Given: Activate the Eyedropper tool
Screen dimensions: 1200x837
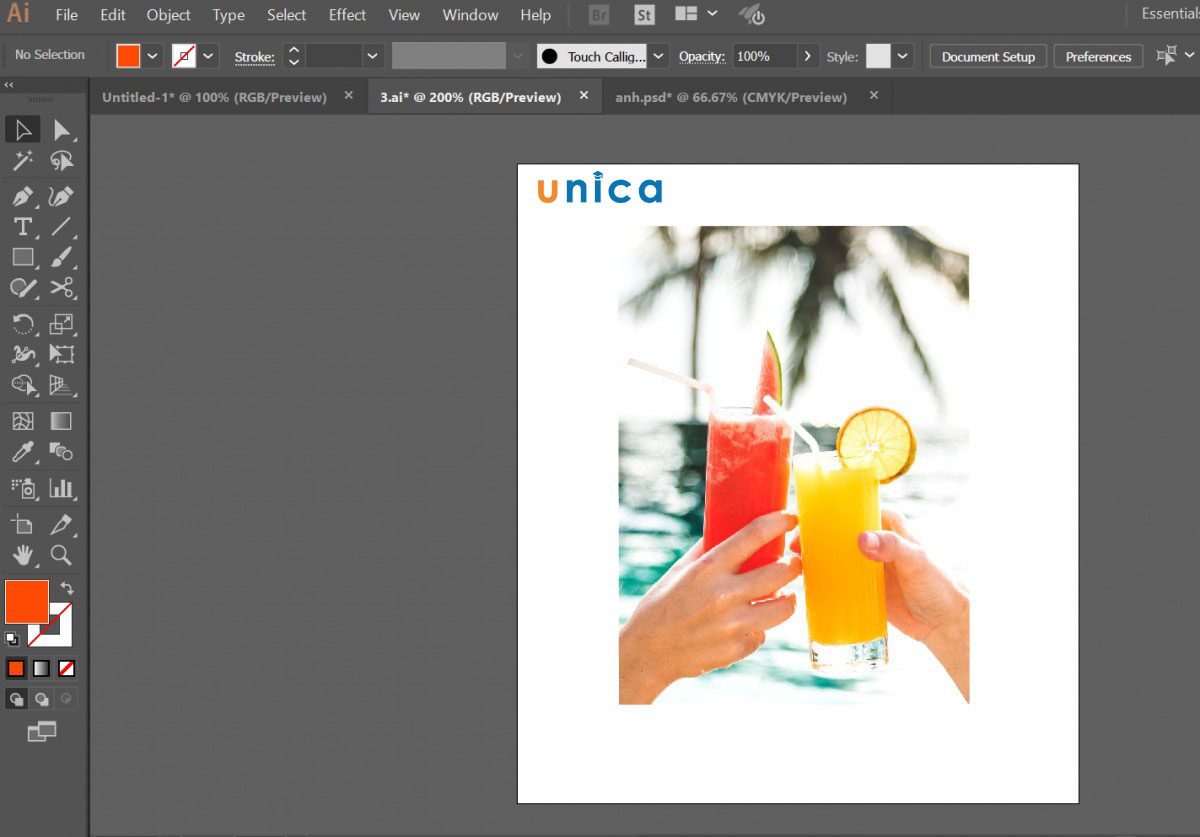Looking at the screenshot, I should (x=23, y=452).
